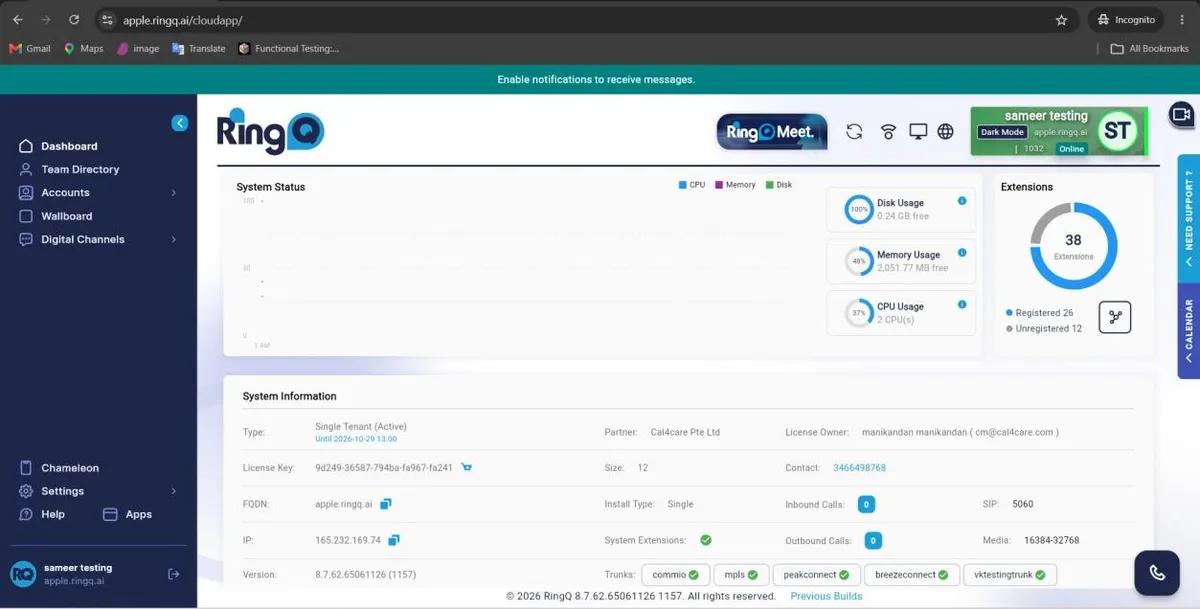
Task: Select the breezeconnect trunk chip
Action: [911, 575]
